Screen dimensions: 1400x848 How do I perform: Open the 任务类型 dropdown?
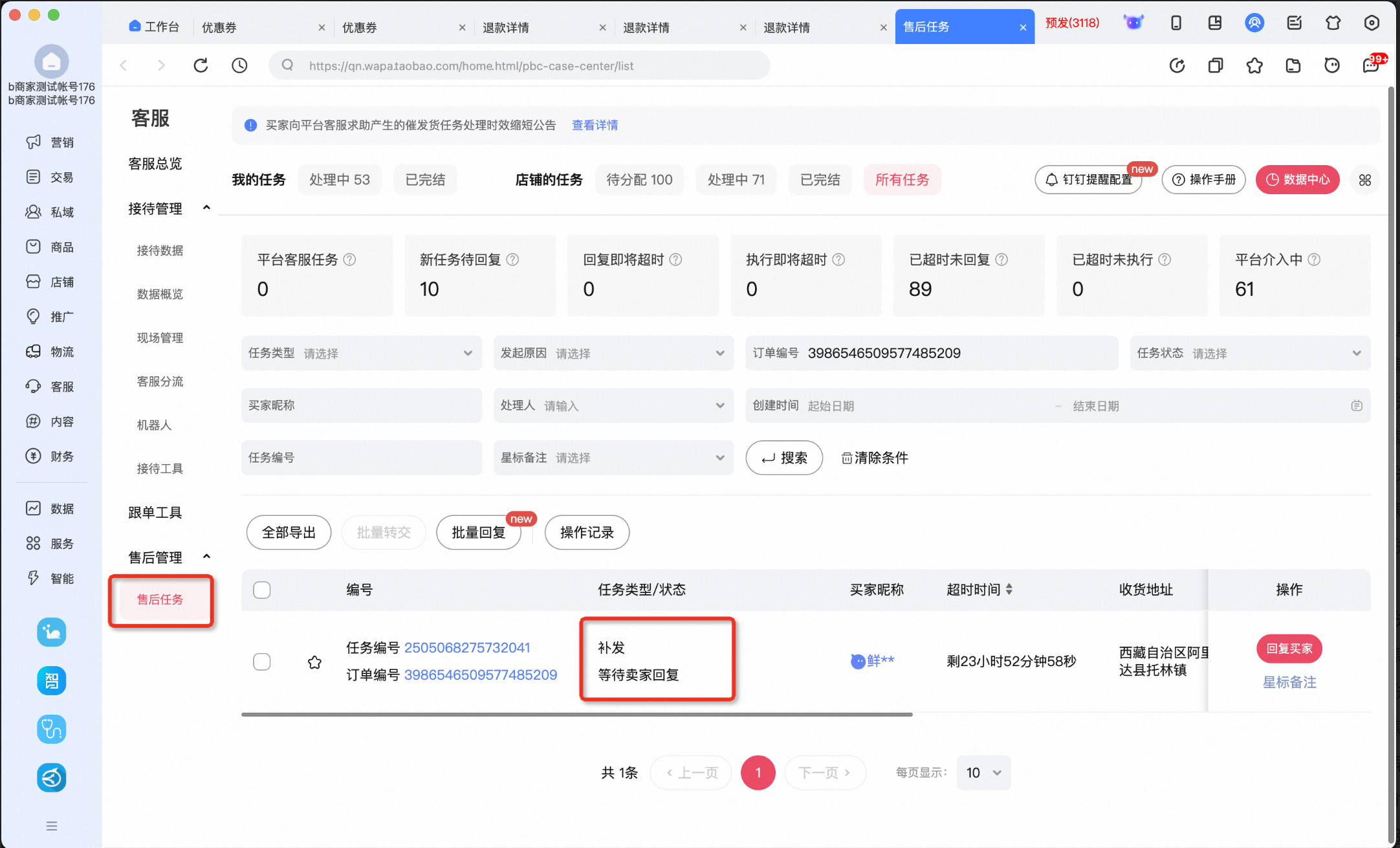point(361,353)
